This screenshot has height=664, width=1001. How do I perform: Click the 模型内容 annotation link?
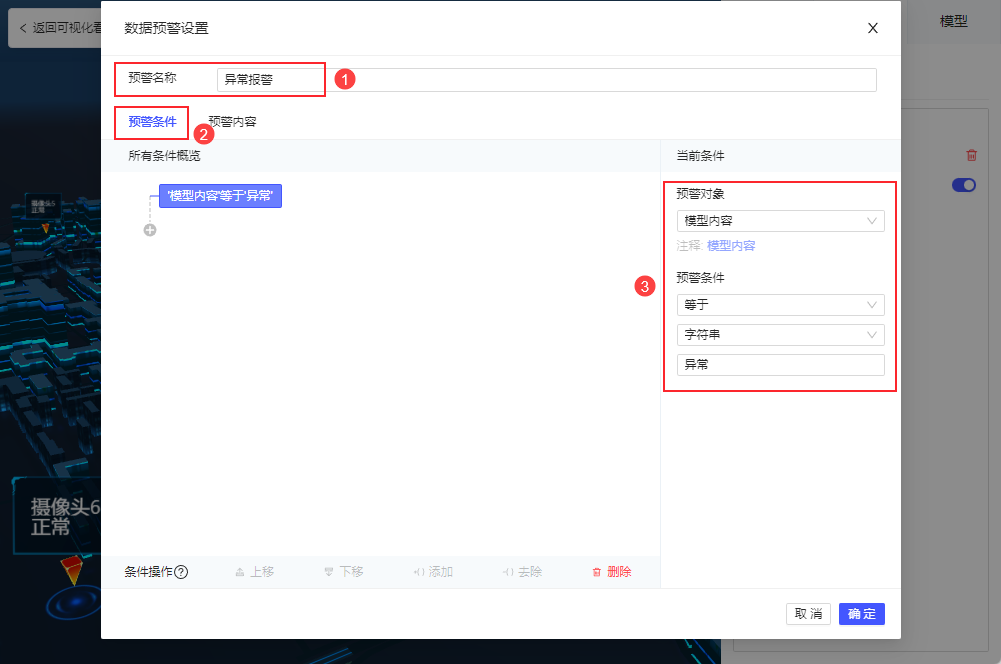[x=731, y=246]
